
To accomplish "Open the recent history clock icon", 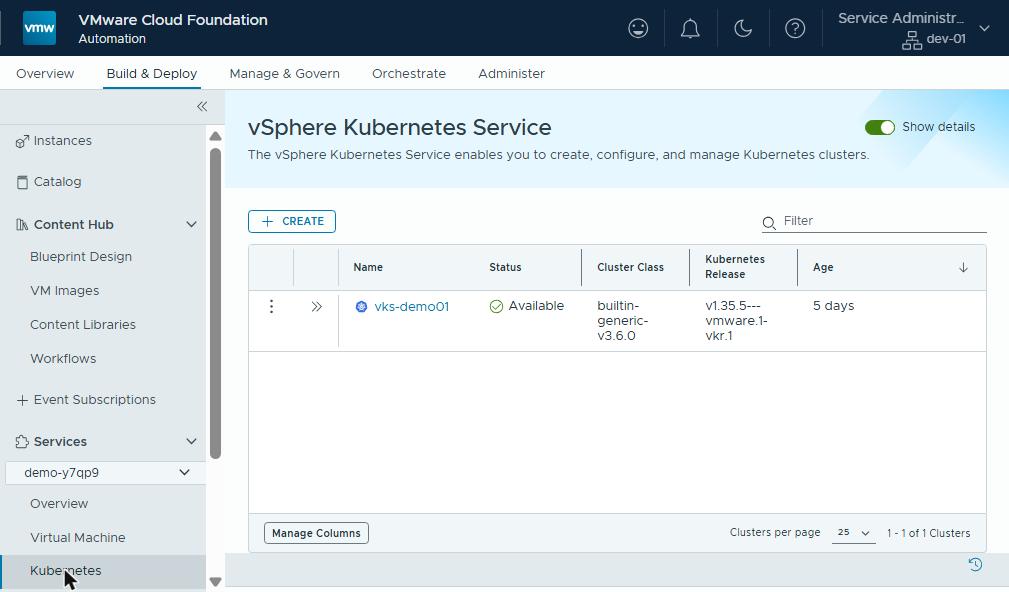I will pos(975,564).
